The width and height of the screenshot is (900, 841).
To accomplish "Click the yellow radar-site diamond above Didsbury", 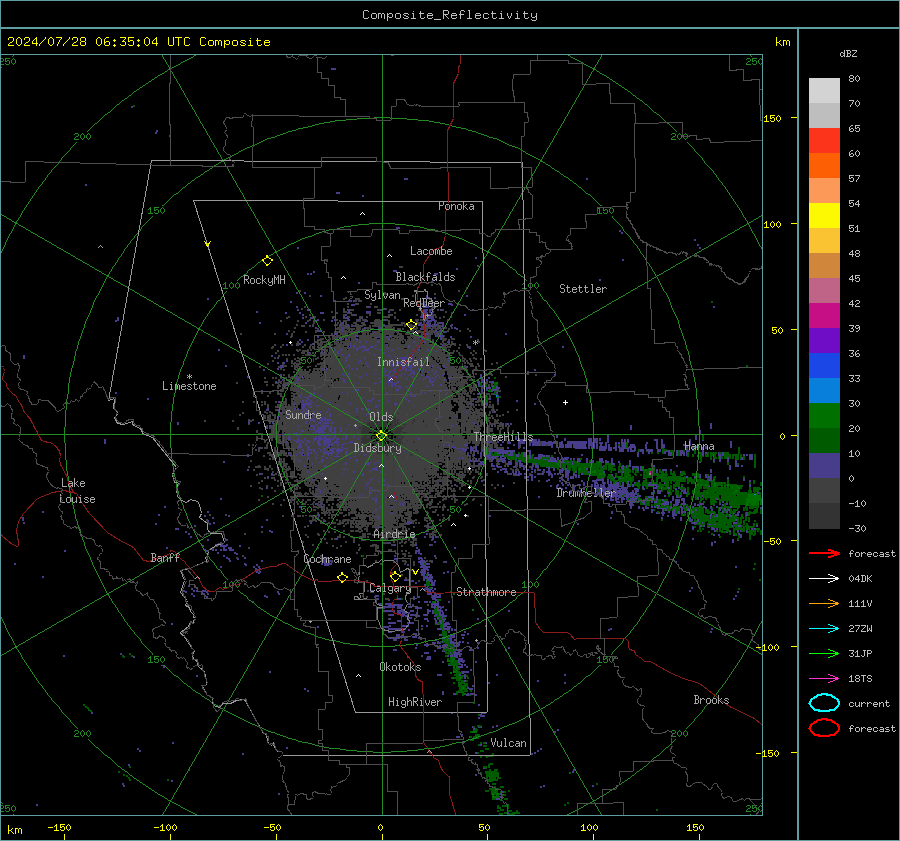I will [x=381, y=436].
